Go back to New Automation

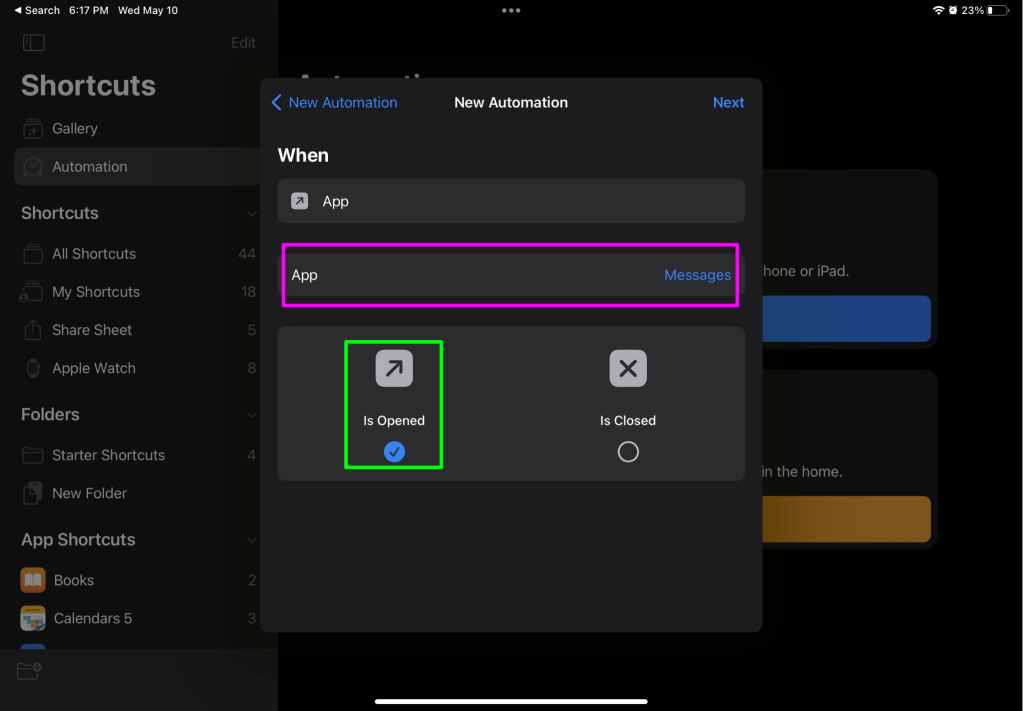(x=334, y=102)
